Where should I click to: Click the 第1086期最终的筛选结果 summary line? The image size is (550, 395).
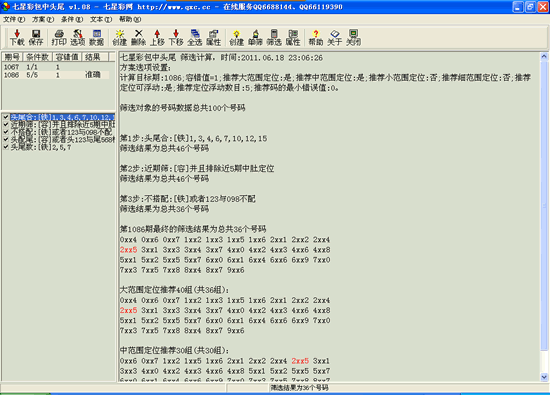pyautogui.click(x=193, y=229)
